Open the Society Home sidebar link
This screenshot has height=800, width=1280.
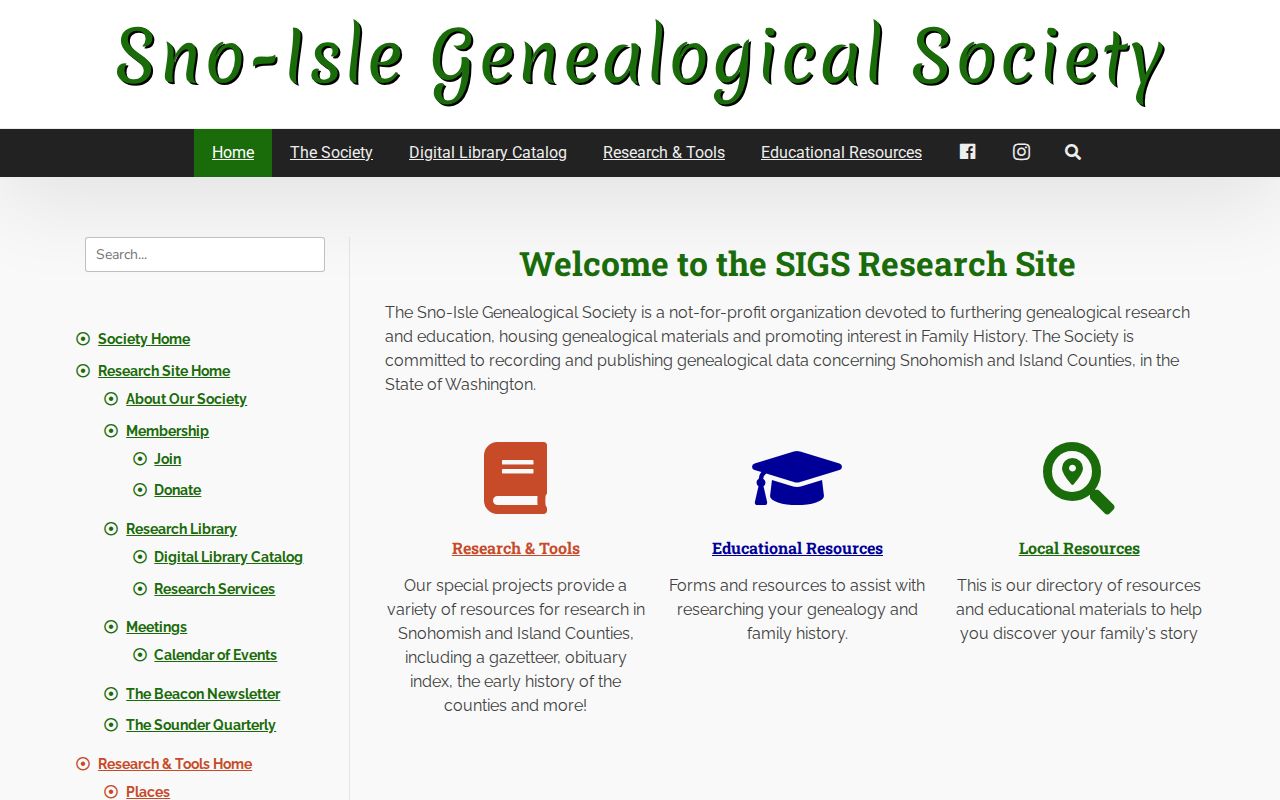click(144, 339)
